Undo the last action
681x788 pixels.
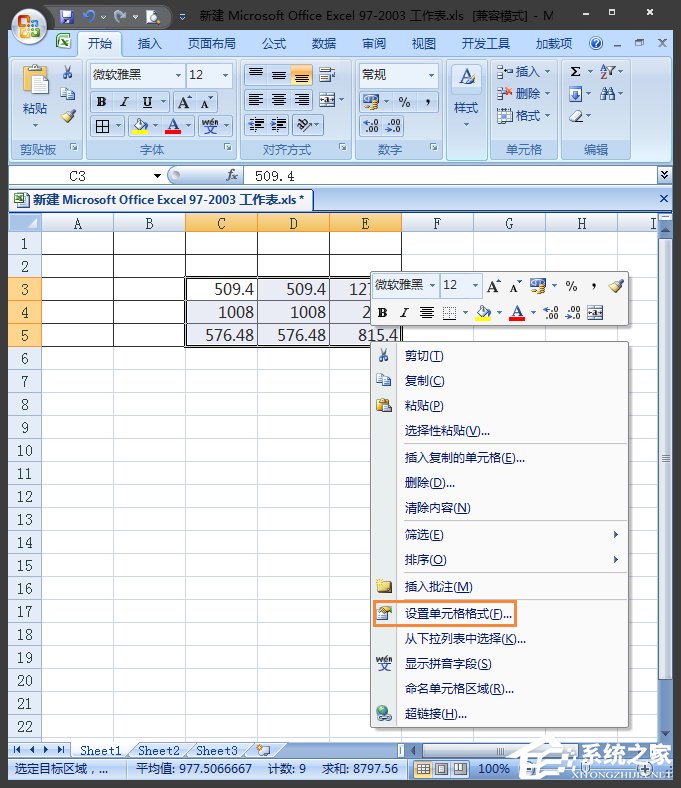89,17
